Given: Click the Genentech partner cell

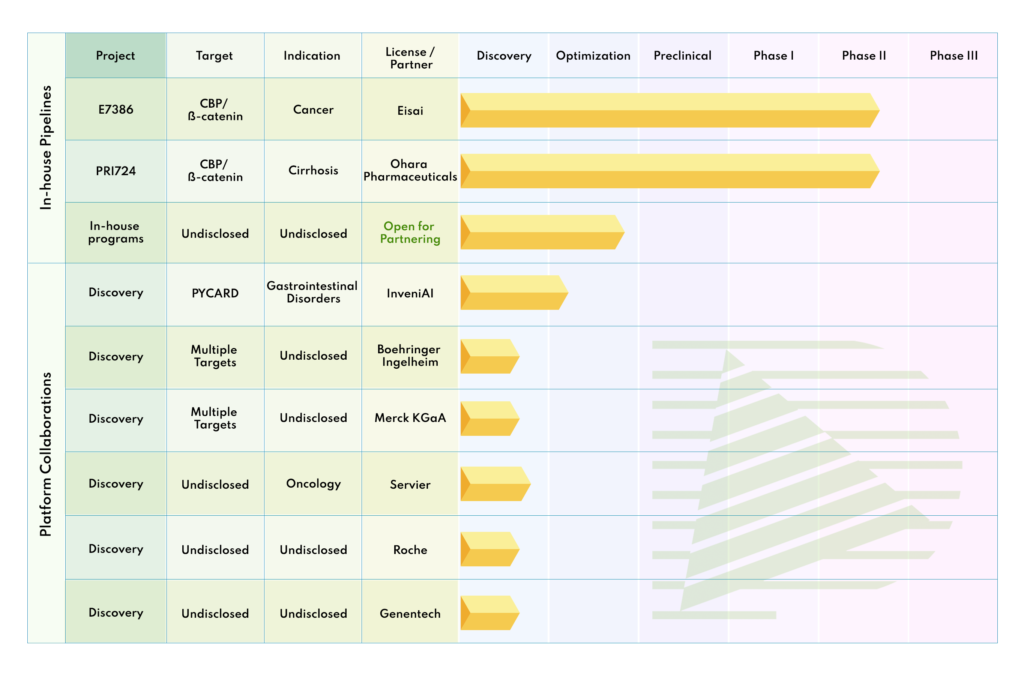Looking at the screenshot, I should (410, 613).
